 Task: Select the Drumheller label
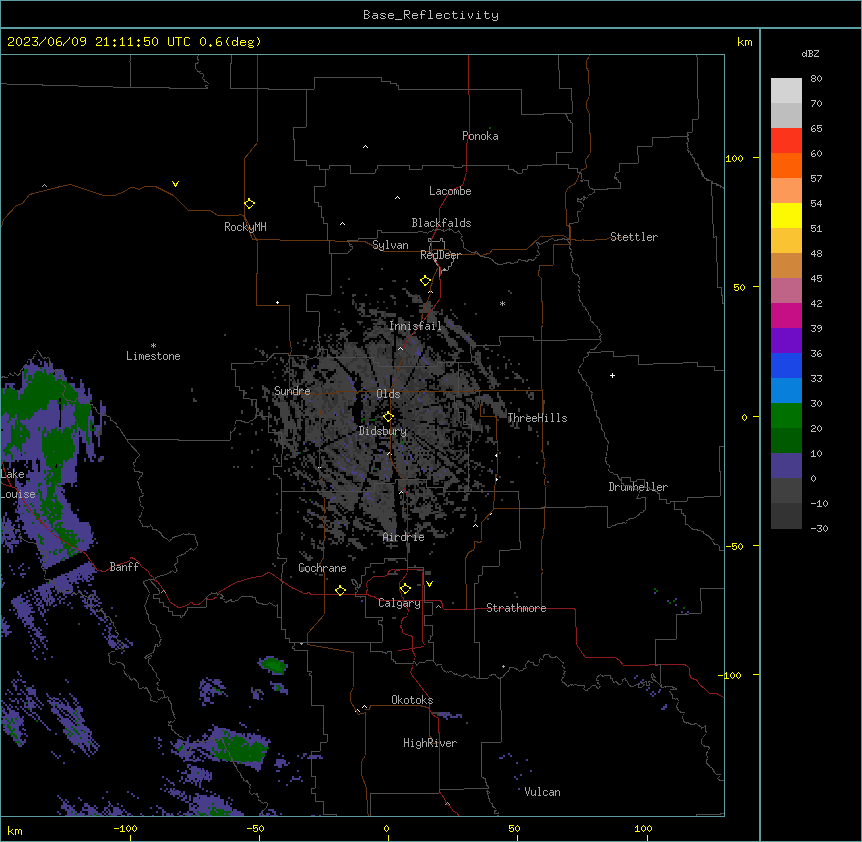(x=638, y=487)
